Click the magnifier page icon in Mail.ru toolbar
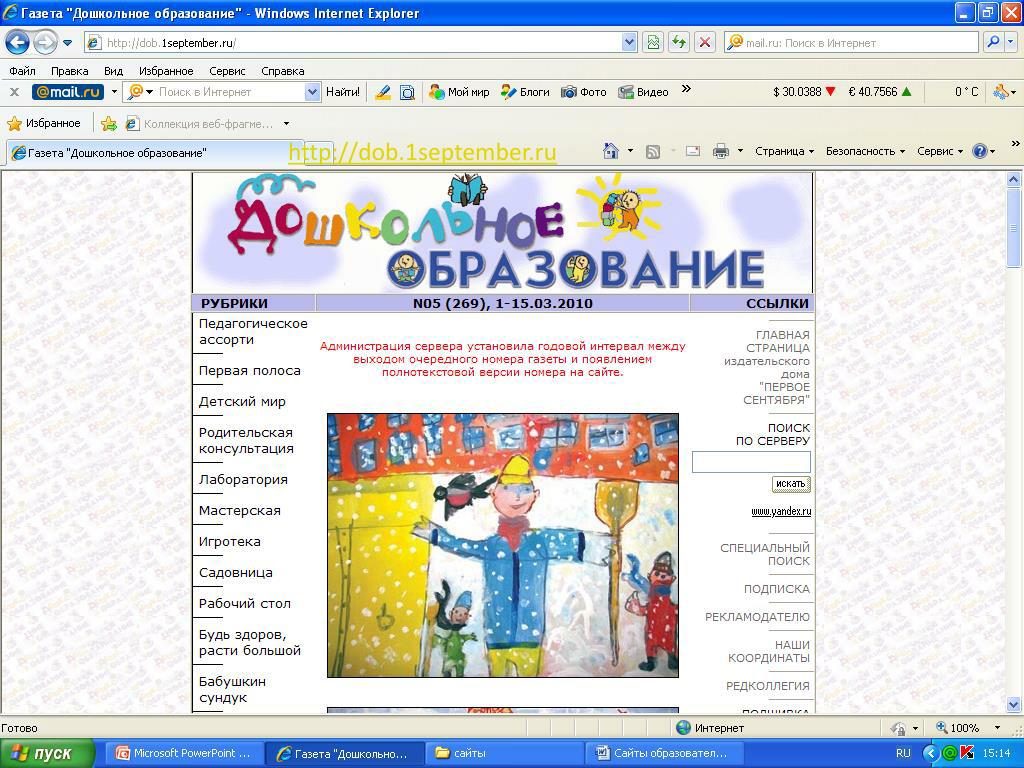The width and height of the screenshot is (1024, 768). click(407, 92)
